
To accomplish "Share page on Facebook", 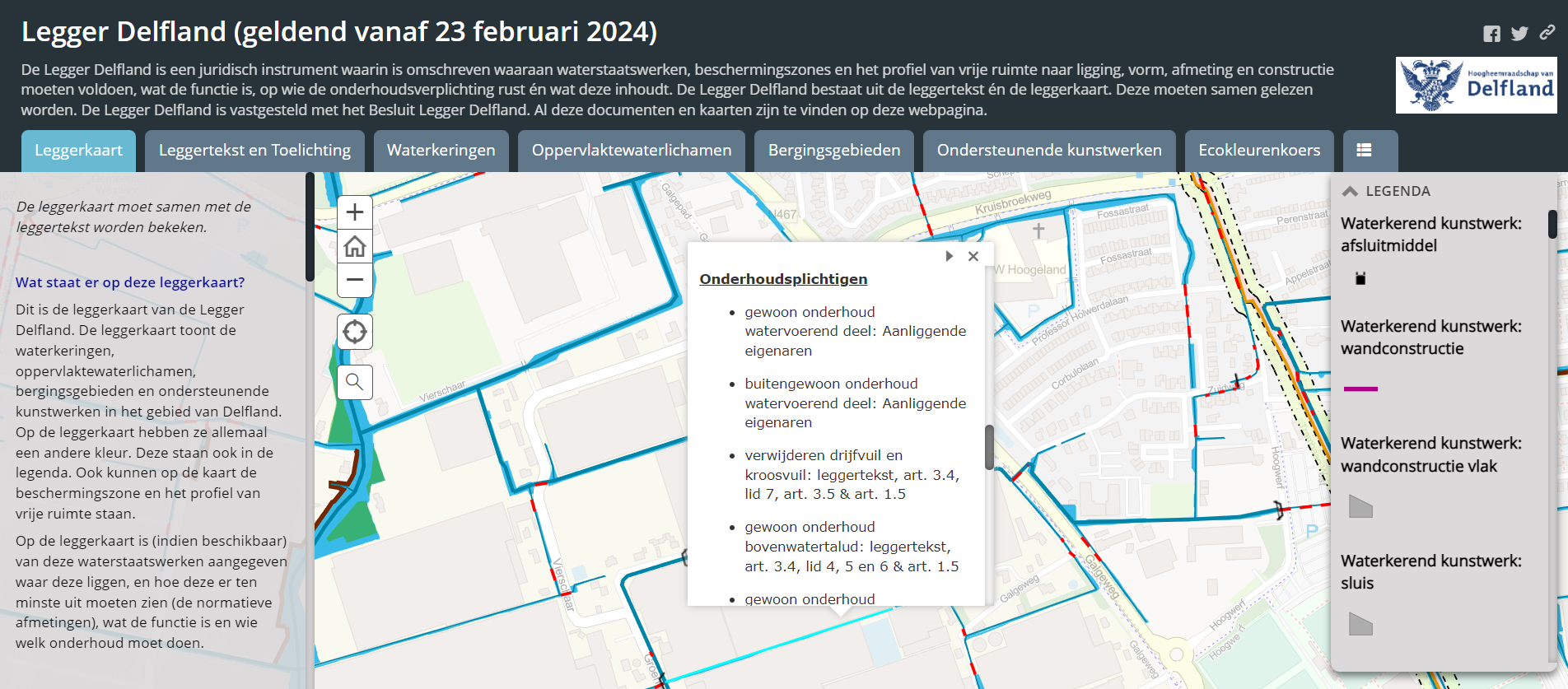I will (x=1491, y=34).
